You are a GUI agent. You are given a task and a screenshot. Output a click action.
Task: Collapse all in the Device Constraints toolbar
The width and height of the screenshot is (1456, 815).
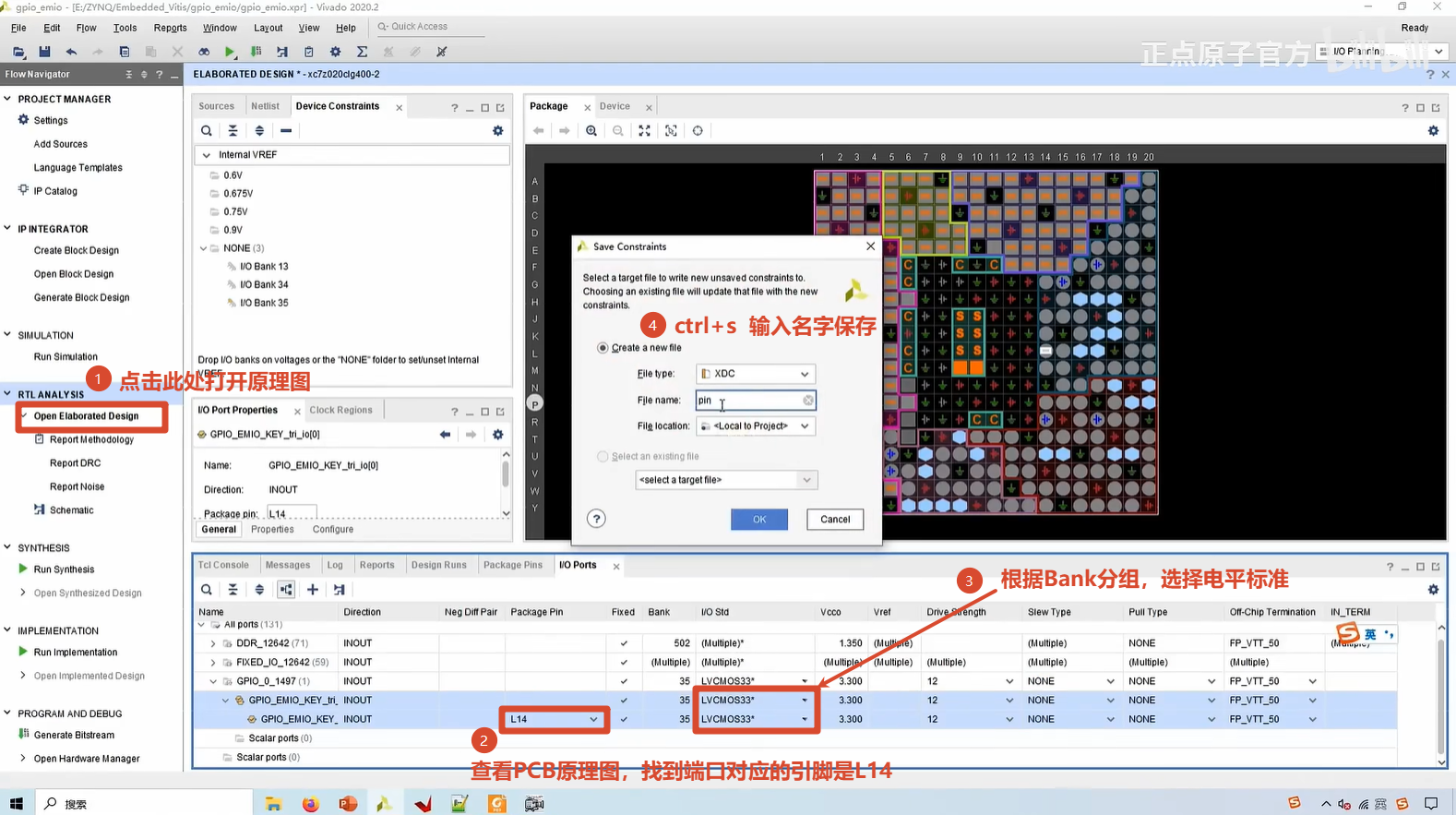click(233, 131)
